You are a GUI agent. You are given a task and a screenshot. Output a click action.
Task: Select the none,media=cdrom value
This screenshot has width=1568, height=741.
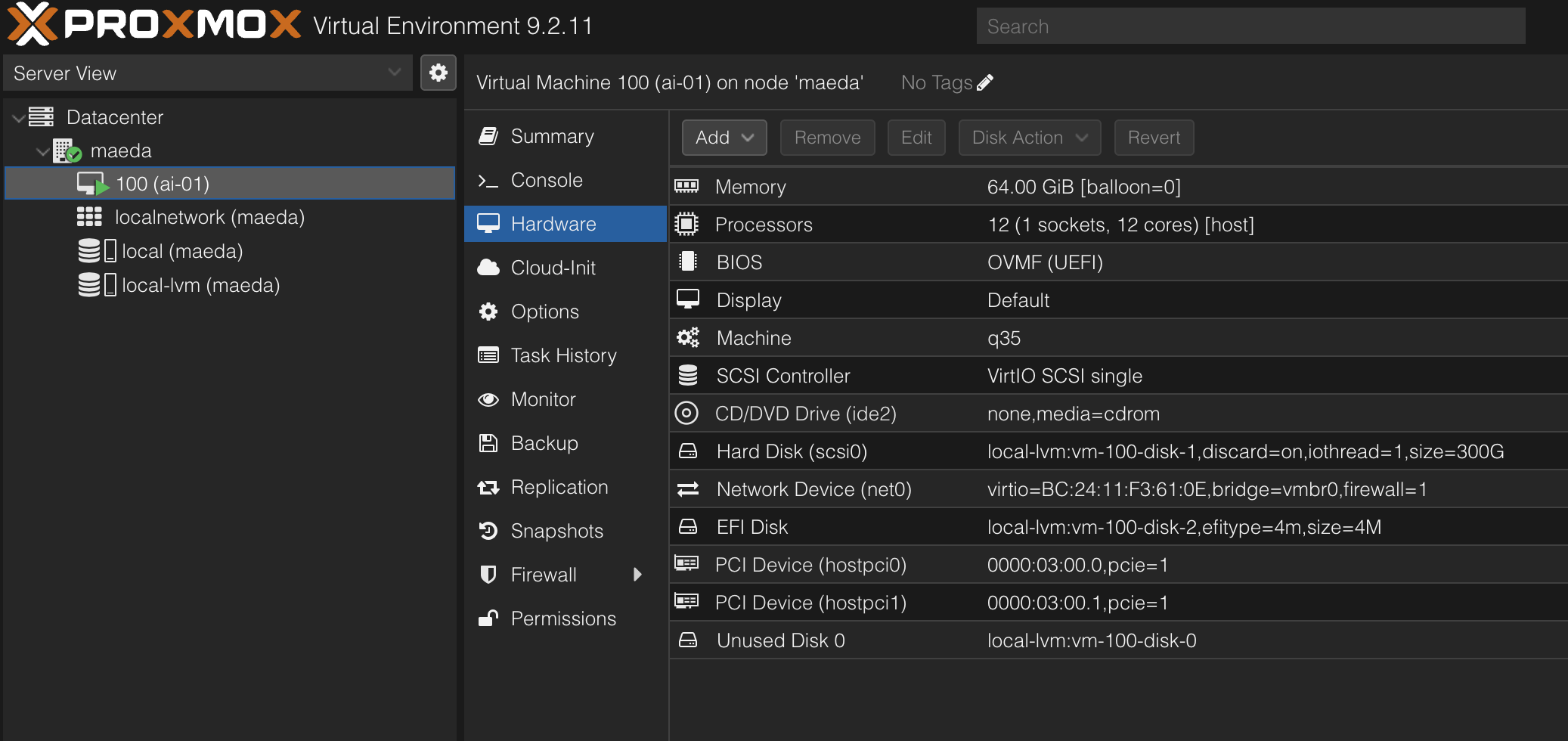(1074, 414)
